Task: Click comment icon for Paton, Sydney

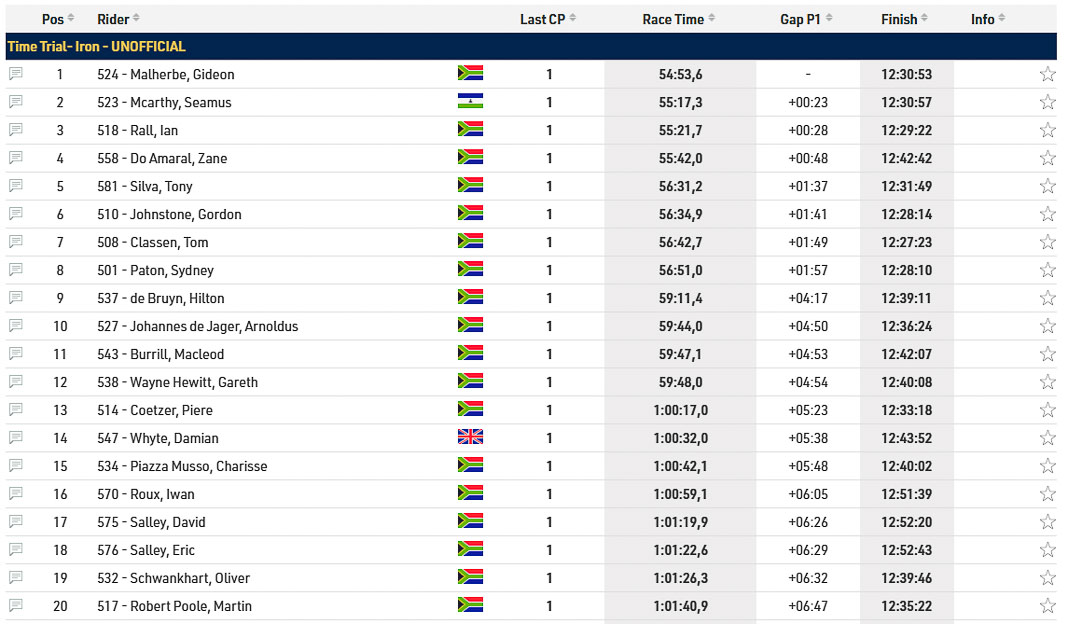Action: [16, 270]
